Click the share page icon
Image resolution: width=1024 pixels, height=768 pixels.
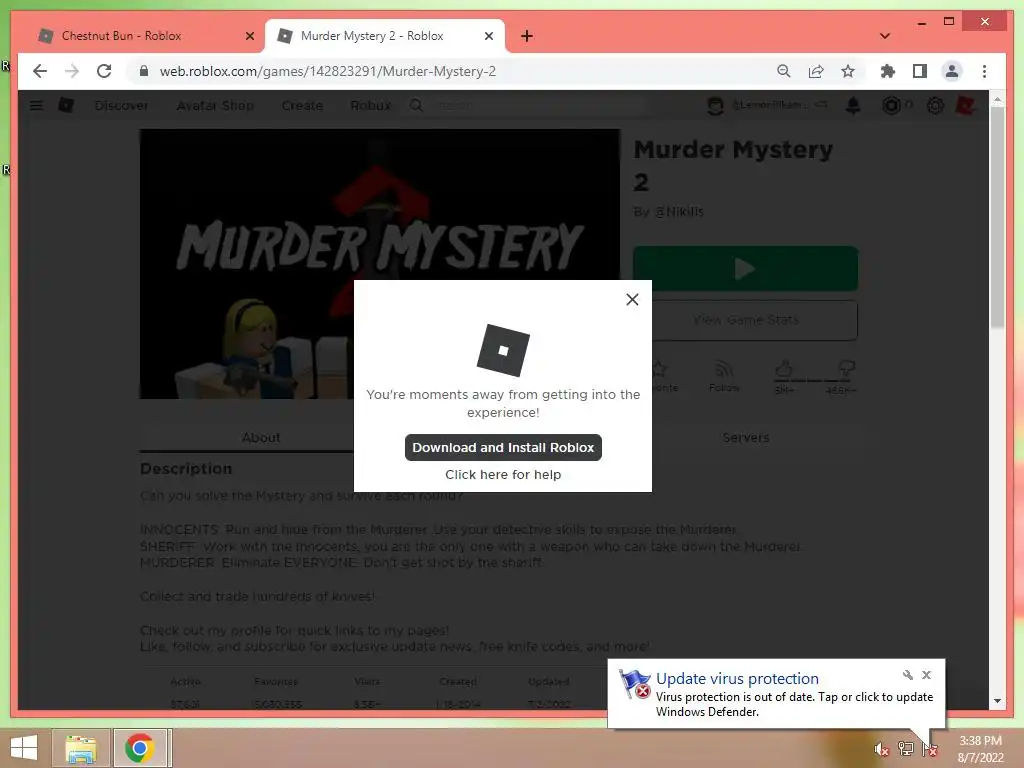816,71
